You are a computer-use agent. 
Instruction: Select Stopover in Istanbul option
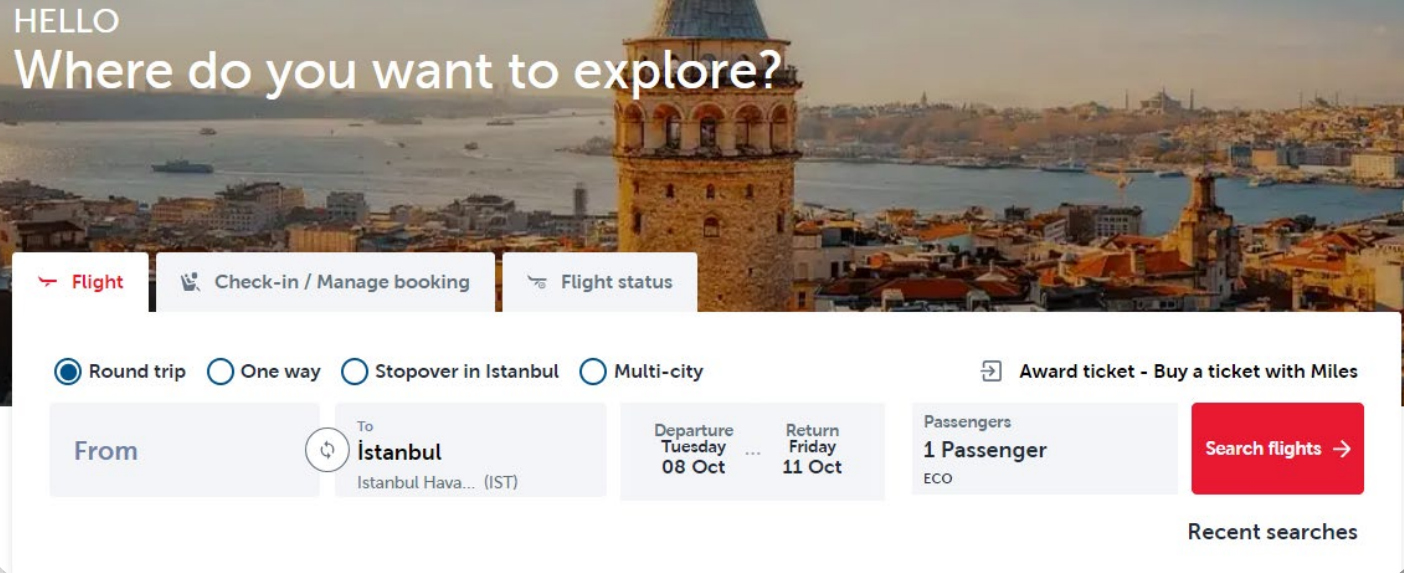pyautogui.click(x=355, y=372)
